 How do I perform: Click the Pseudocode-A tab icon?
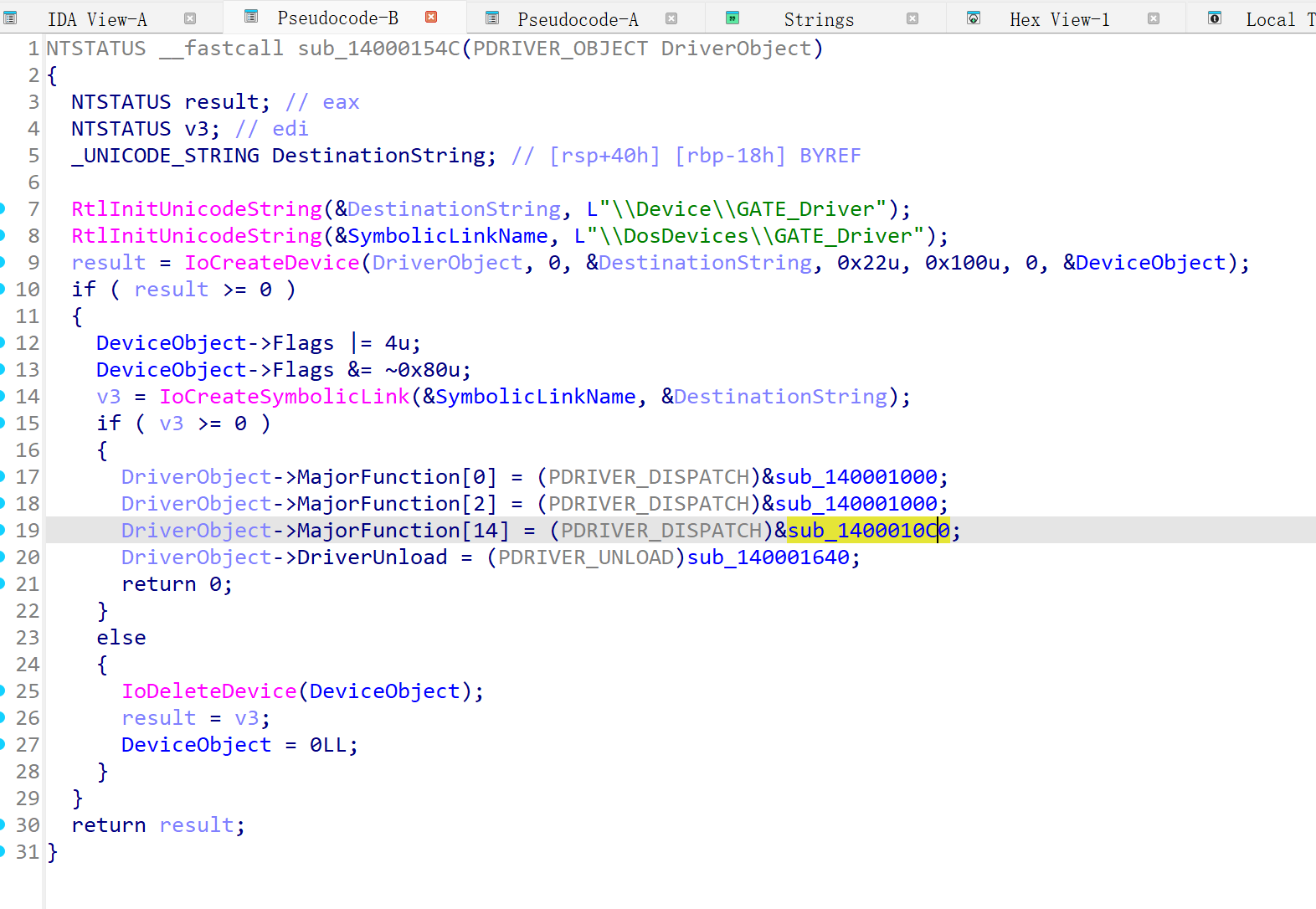coord(492,18)
